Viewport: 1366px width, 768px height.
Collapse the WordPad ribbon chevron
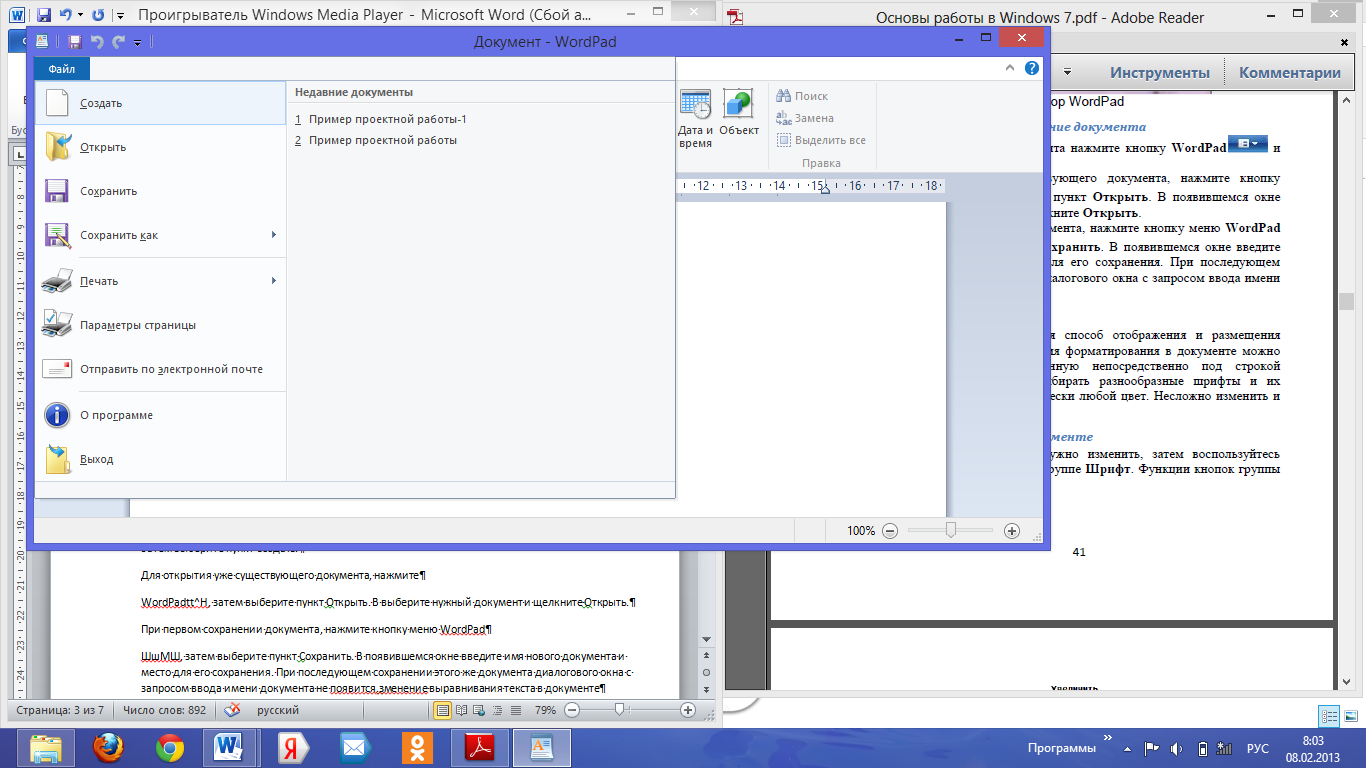(1011, 69)
